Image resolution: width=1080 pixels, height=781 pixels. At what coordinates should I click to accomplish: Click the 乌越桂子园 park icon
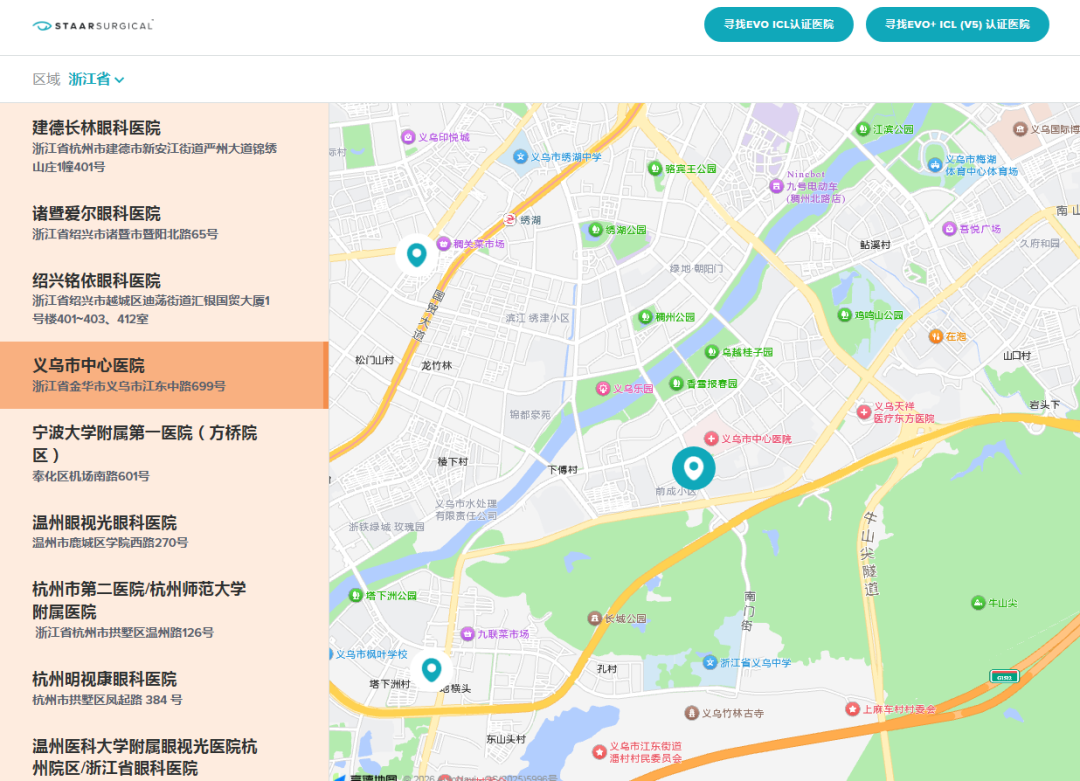click(712, 352)
